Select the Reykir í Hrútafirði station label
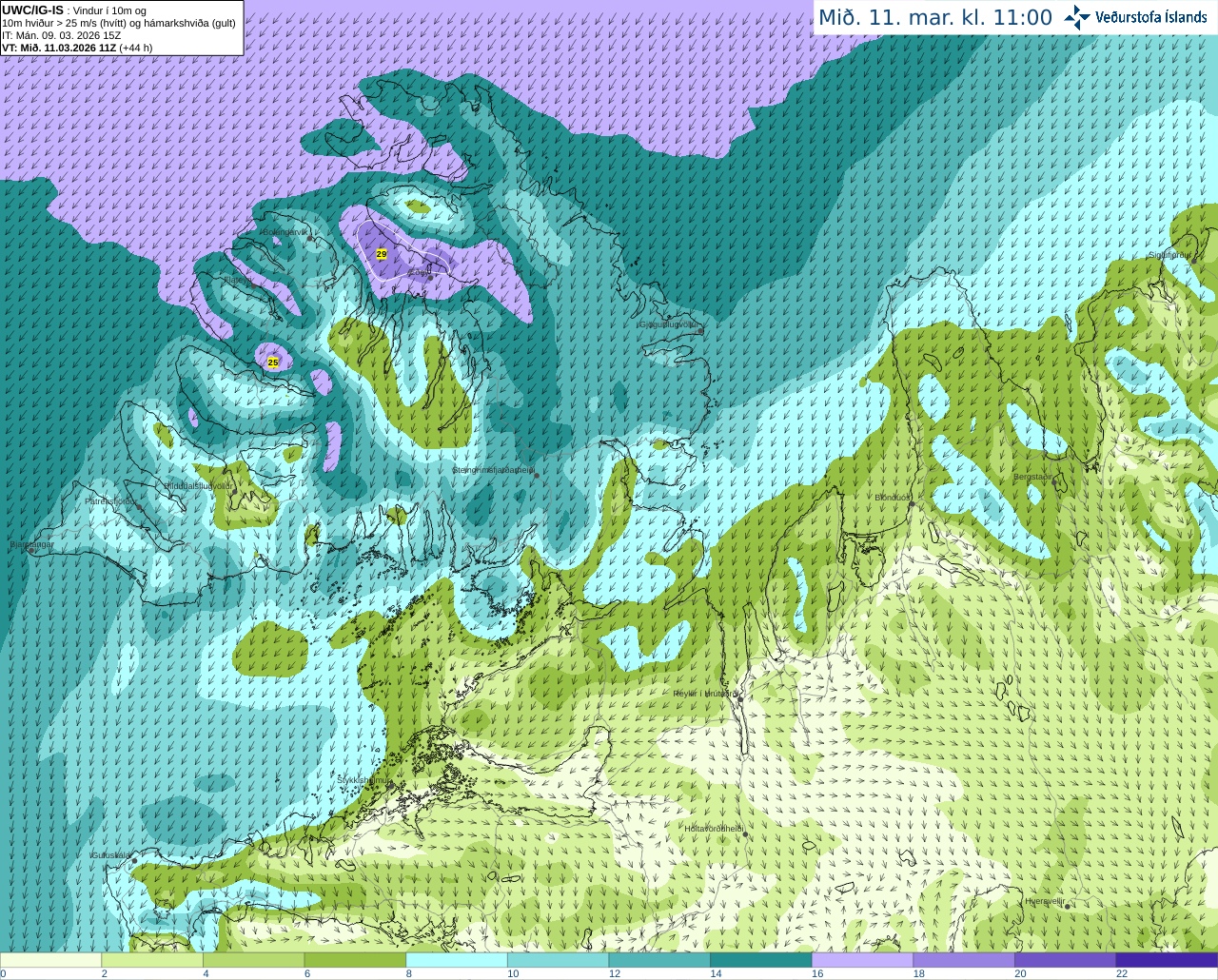Viewport: 1218px width, 980px height. pos(705,694)
